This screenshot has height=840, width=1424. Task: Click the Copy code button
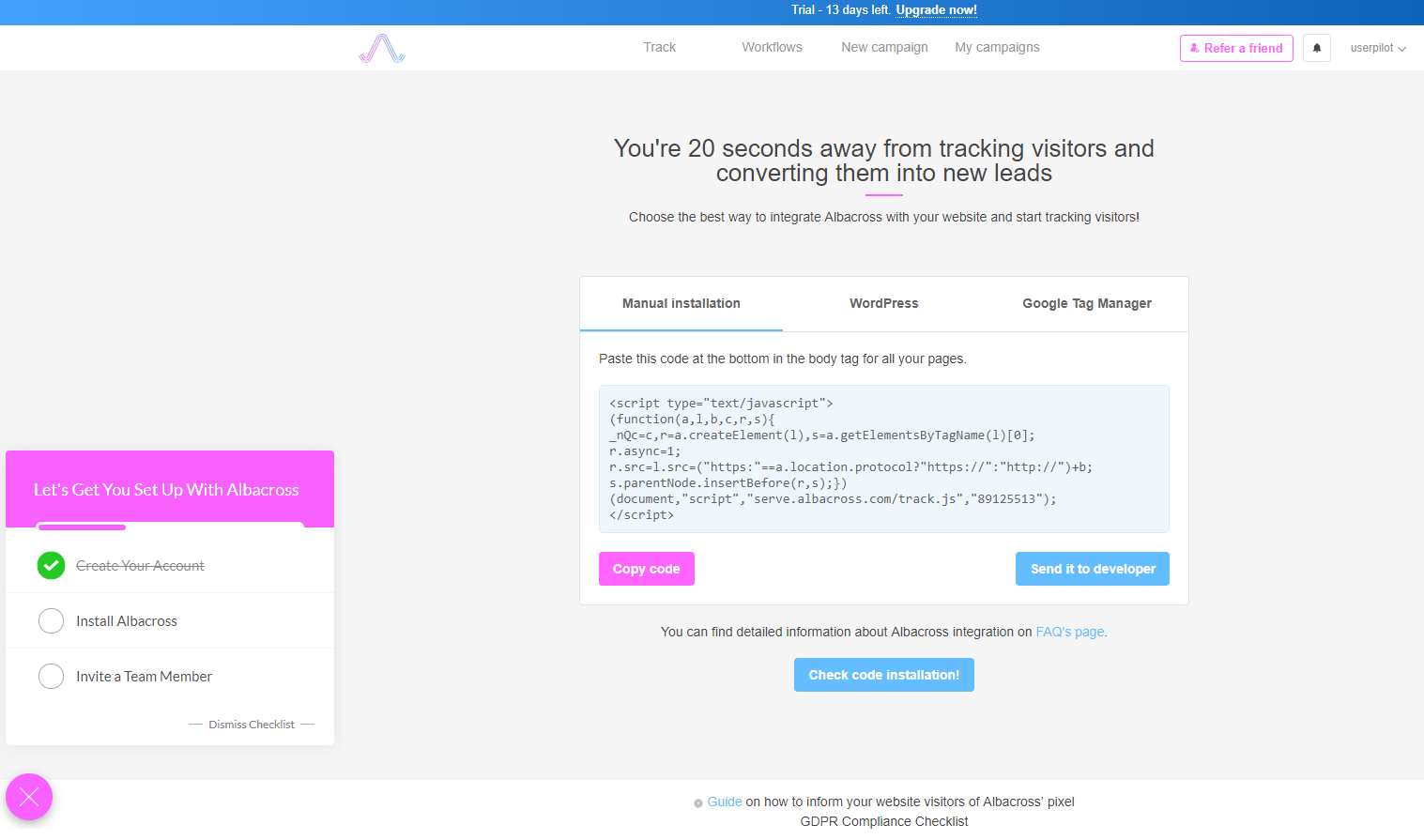coord(647,569)
